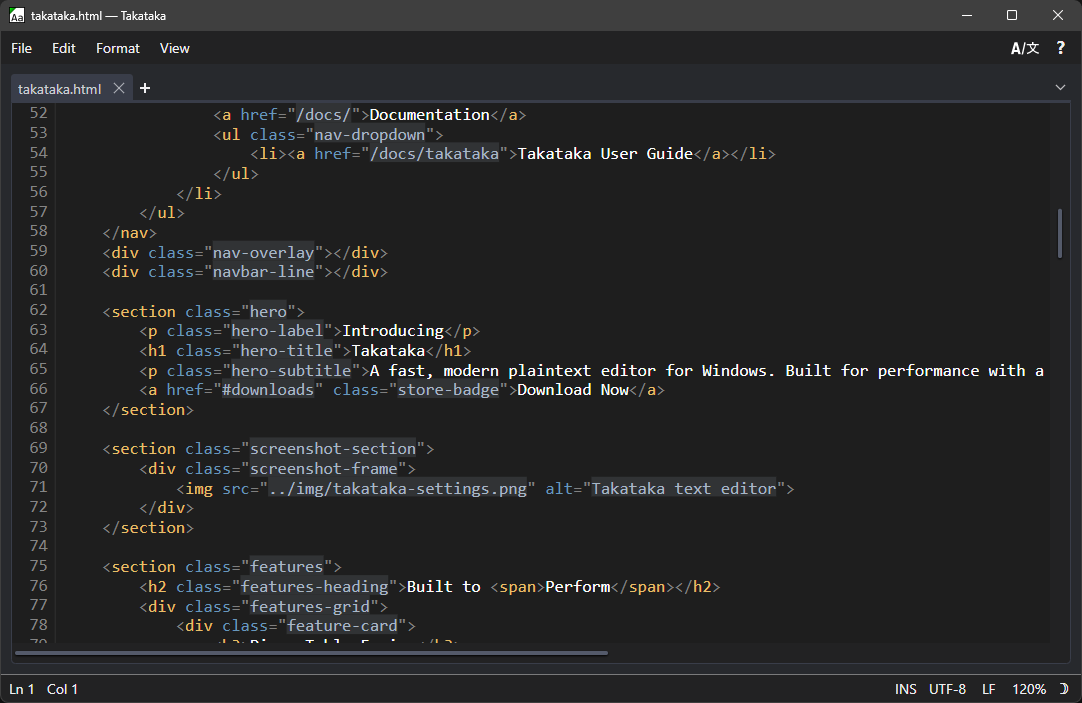Image resolution: width=1082 pixels, height=703 pixels.
Task: Expand the tab list chevron
Action: coord(1060,88)
